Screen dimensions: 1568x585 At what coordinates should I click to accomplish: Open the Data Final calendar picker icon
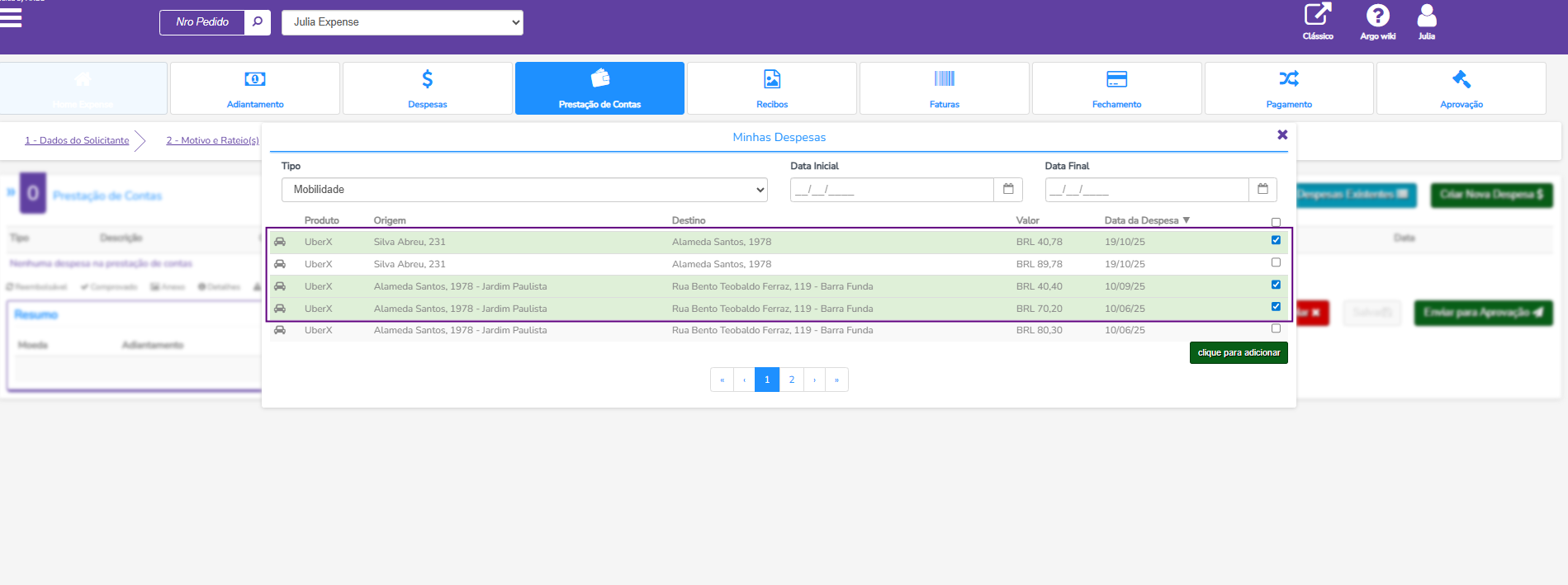coord(1262,190)
